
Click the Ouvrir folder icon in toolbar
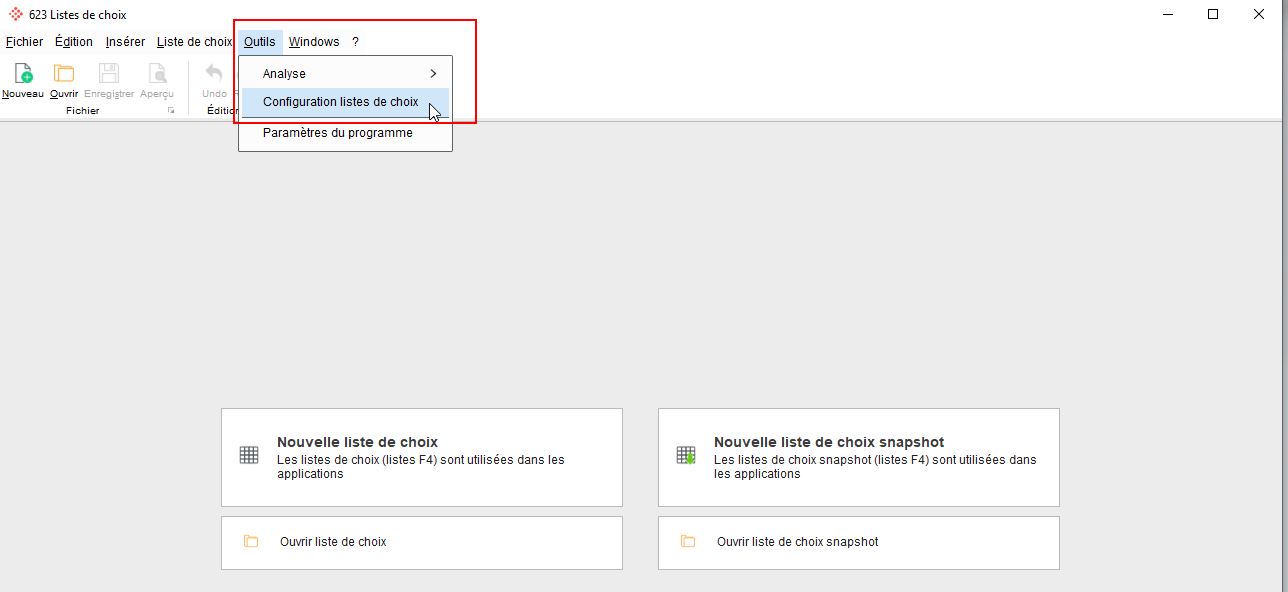coord(64,74)
